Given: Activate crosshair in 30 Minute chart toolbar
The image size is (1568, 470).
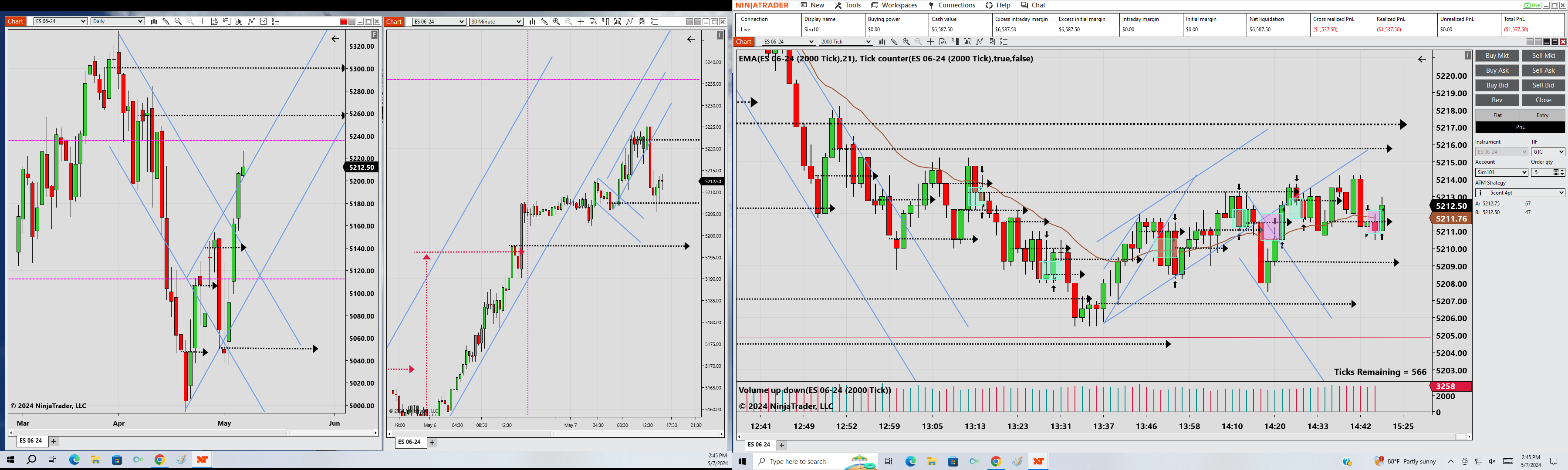Looking at the screenshot, I should (x=581, y=21).
